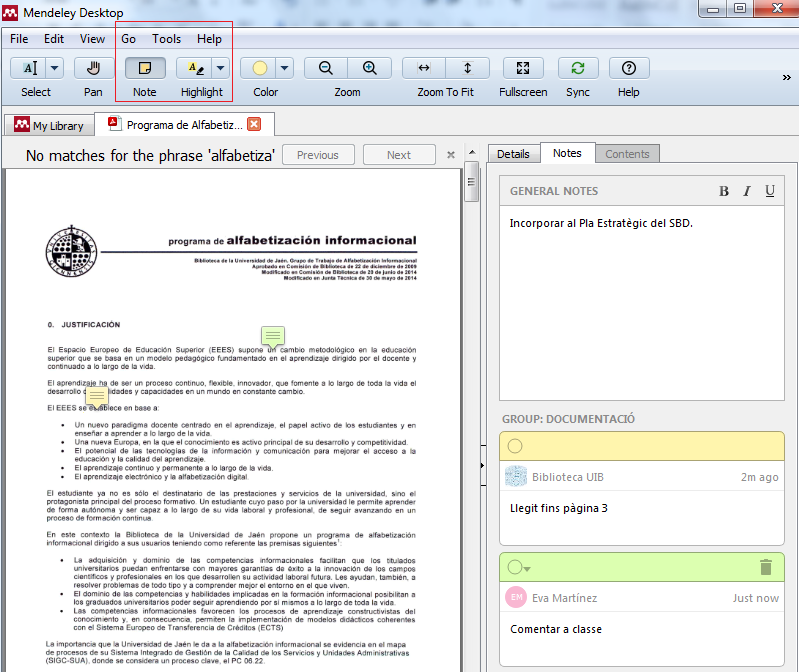Close the search results bar
Image resolution: width=799 pixels, height=672 pixels.
451,155
